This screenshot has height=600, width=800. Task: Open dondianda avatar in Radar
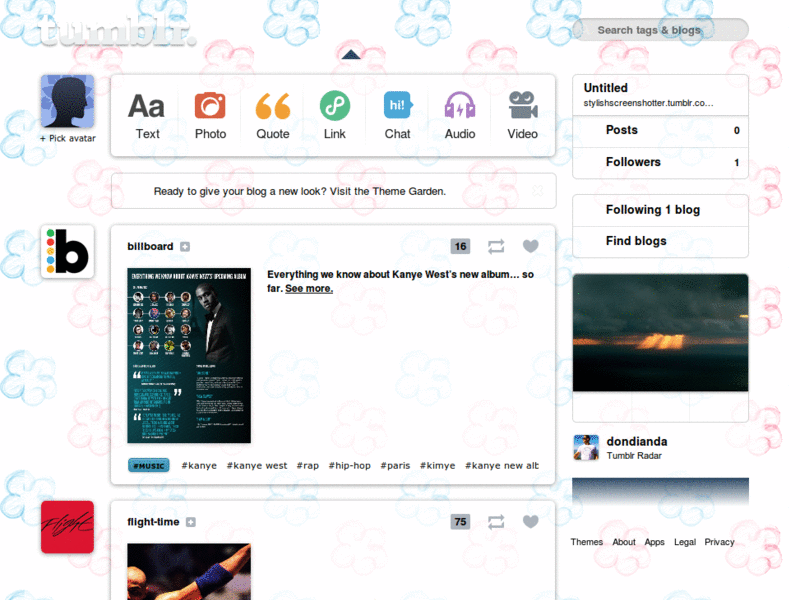[x=586, y=447]
